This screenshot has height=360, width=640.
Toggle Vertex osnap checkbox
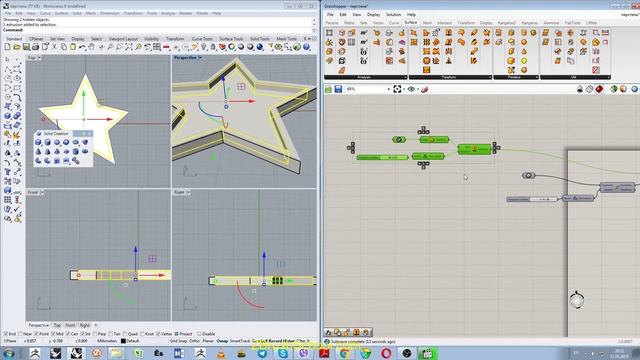tap(158, 334)
